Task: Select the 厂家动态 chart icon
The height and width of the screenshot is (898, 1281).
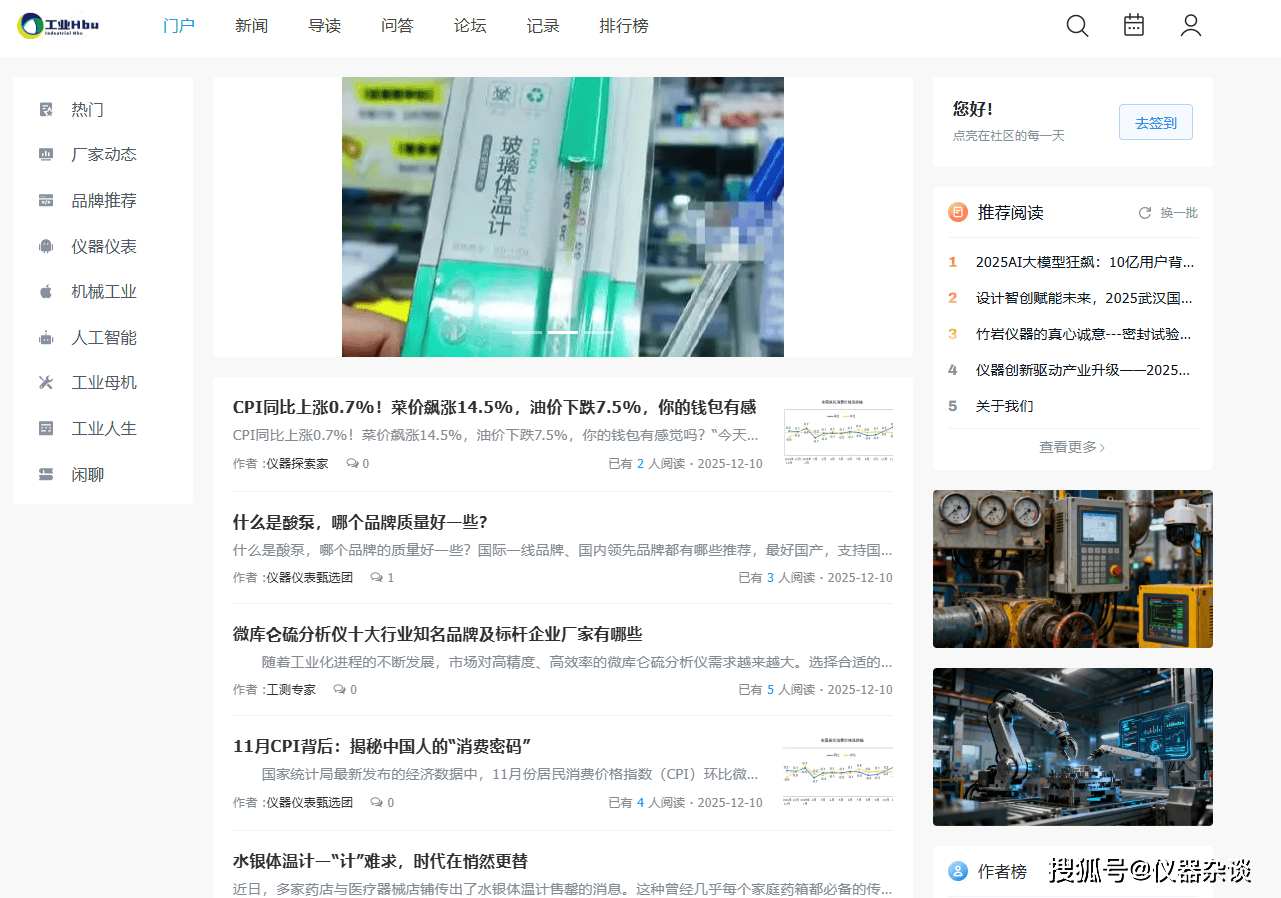Action: [46, 155]
